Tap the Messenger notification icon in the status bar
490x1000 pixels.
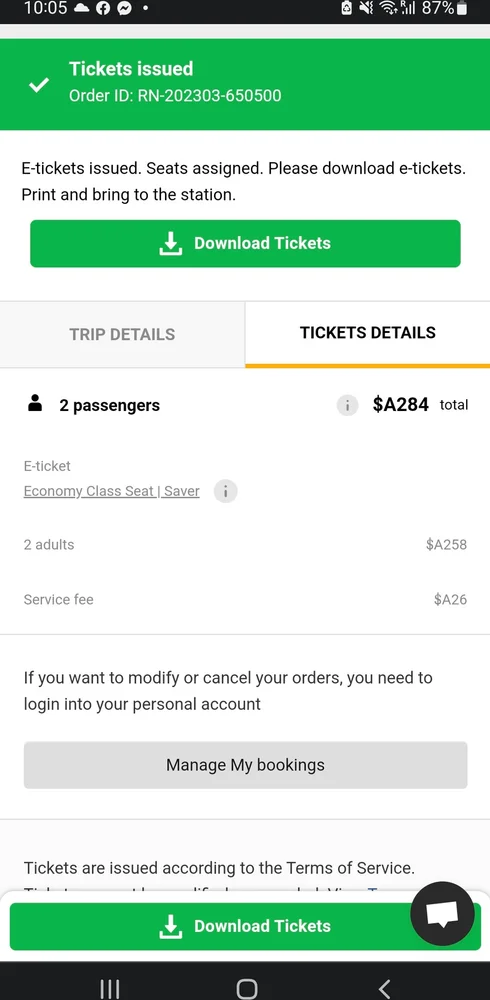click(125, 8)
